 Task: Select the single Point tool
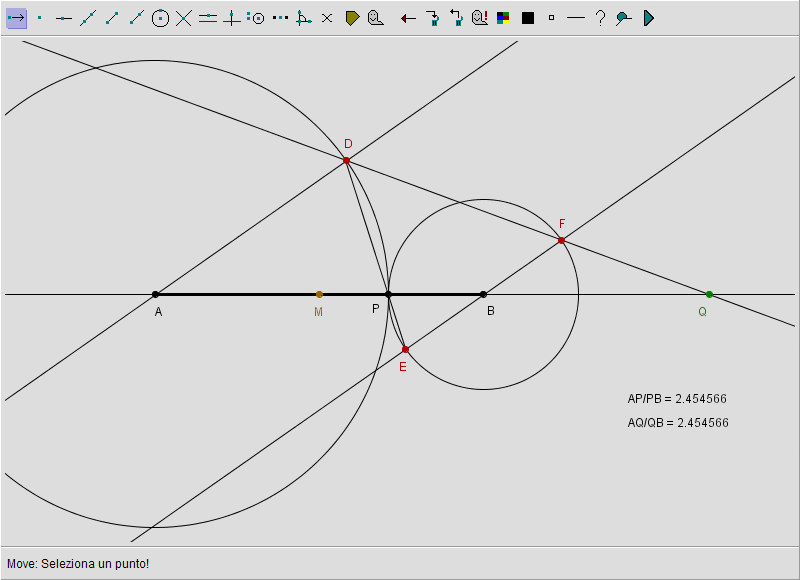[40, 18]
